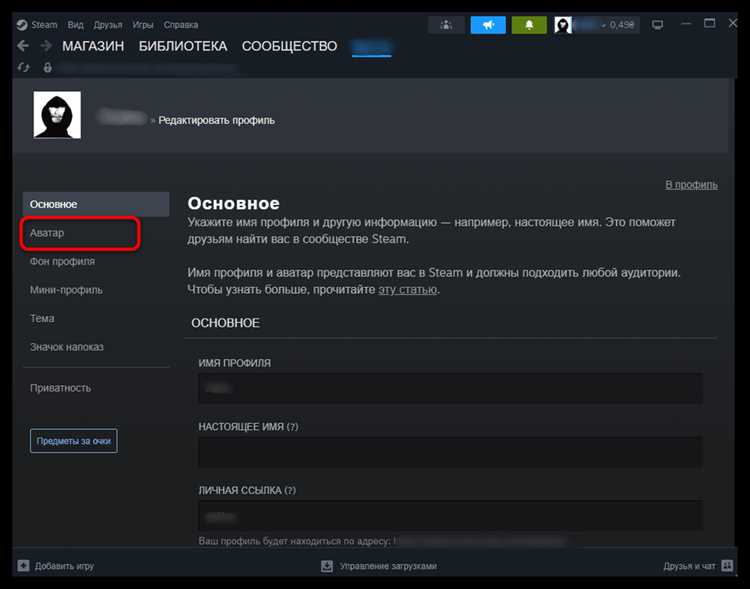Click downloads icon beside Управление загрузками
Screen dimensions: 750x589
327,566
